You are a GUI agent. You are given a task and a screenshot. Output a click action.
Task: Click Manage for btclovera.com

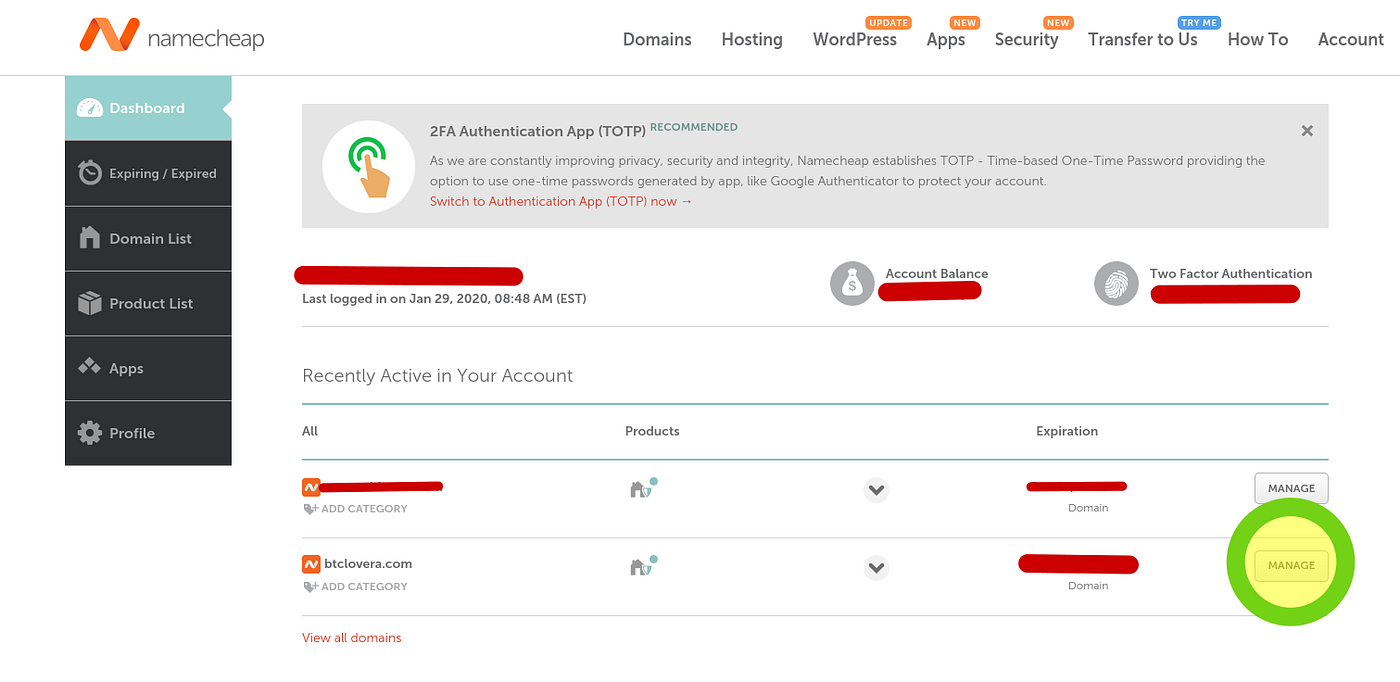point(1291,565)
